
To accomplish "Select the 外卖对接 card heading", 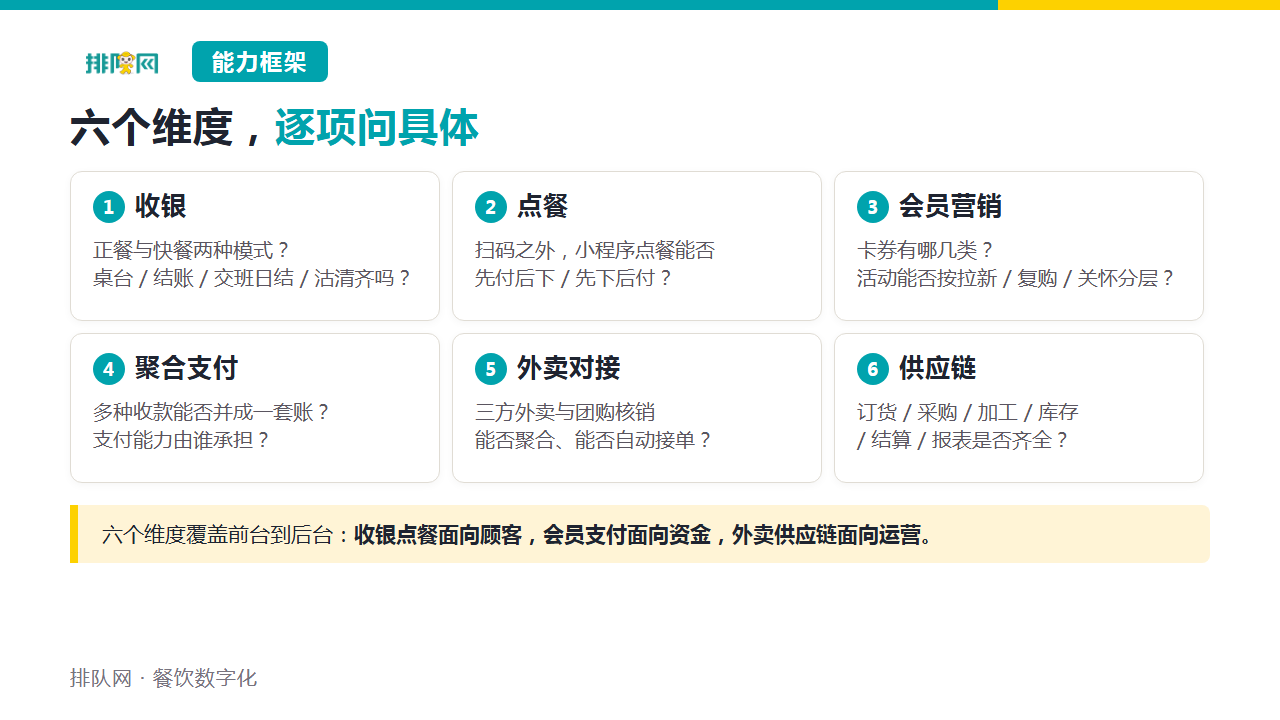I will (x=569, y=369).
